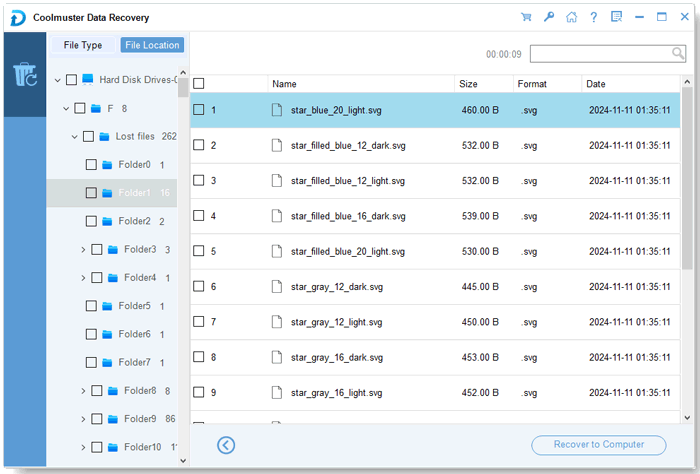Click file icon of star_gray_12_light.svg
This screenshot has height=474, width=700.
tap(277, 322)
